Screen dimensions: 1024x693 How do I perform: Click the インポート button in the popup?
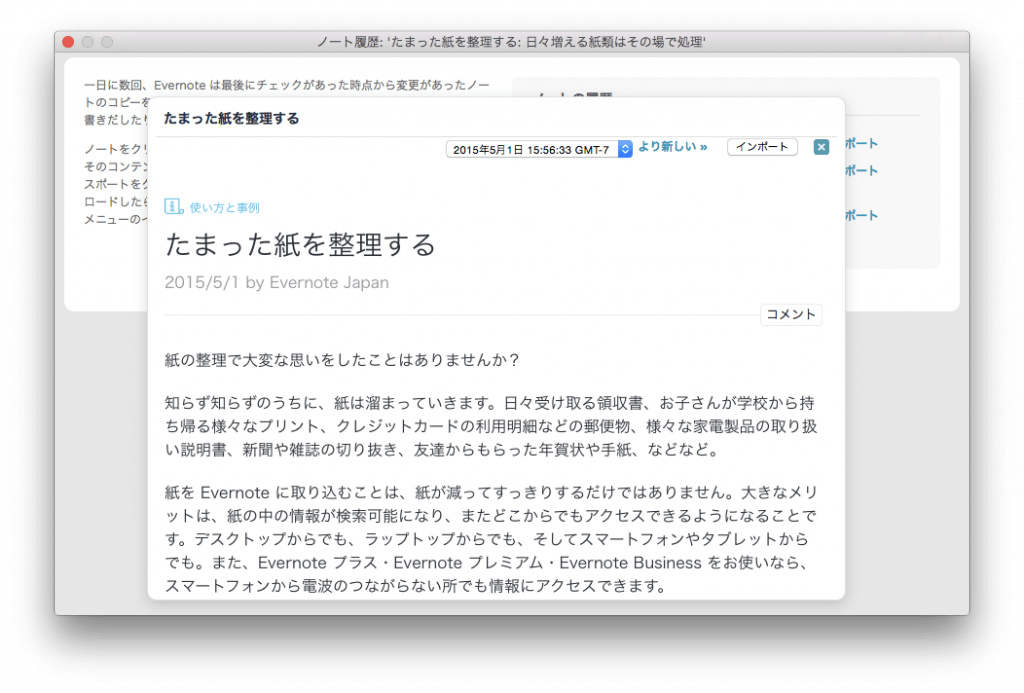point(762,147)
